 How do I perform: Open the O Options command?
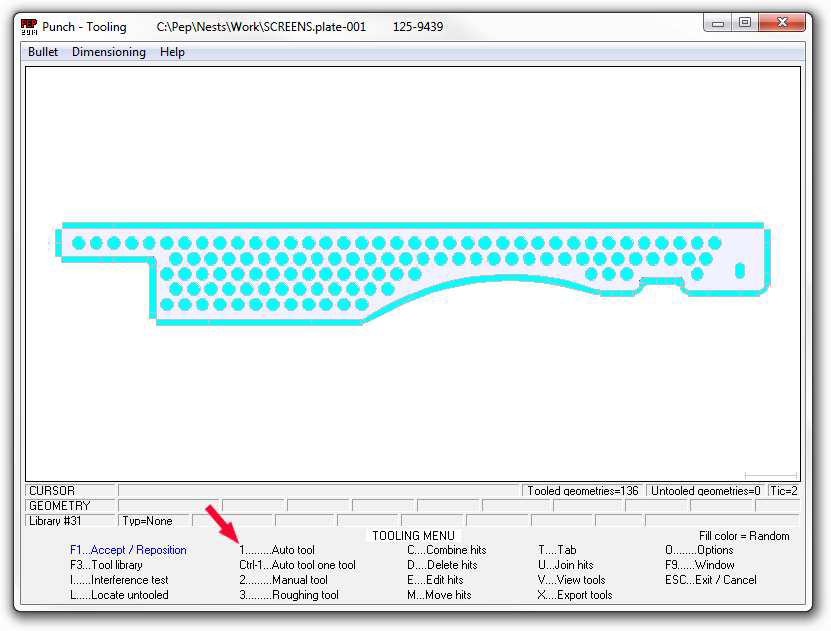click(x=699, y=550)
